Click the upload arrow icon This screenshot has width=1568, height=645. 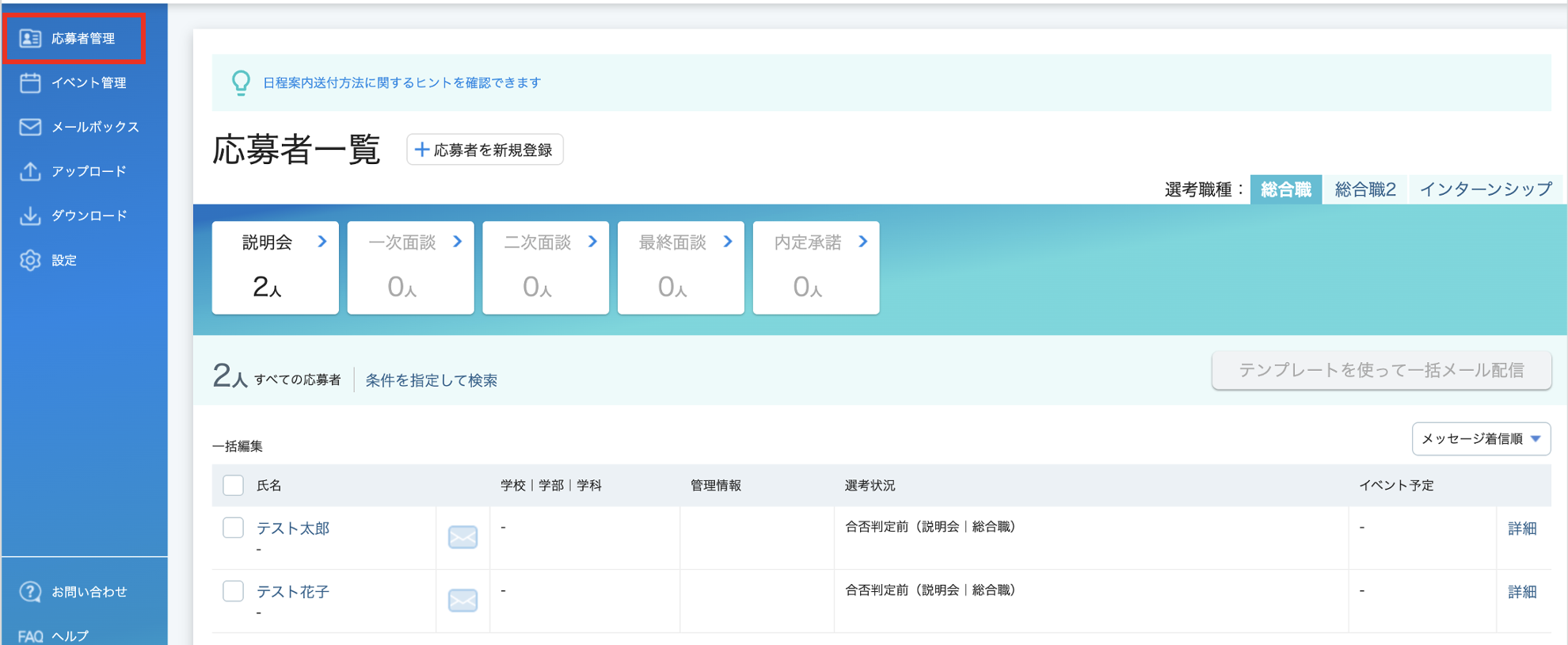(x=30, y=171)
